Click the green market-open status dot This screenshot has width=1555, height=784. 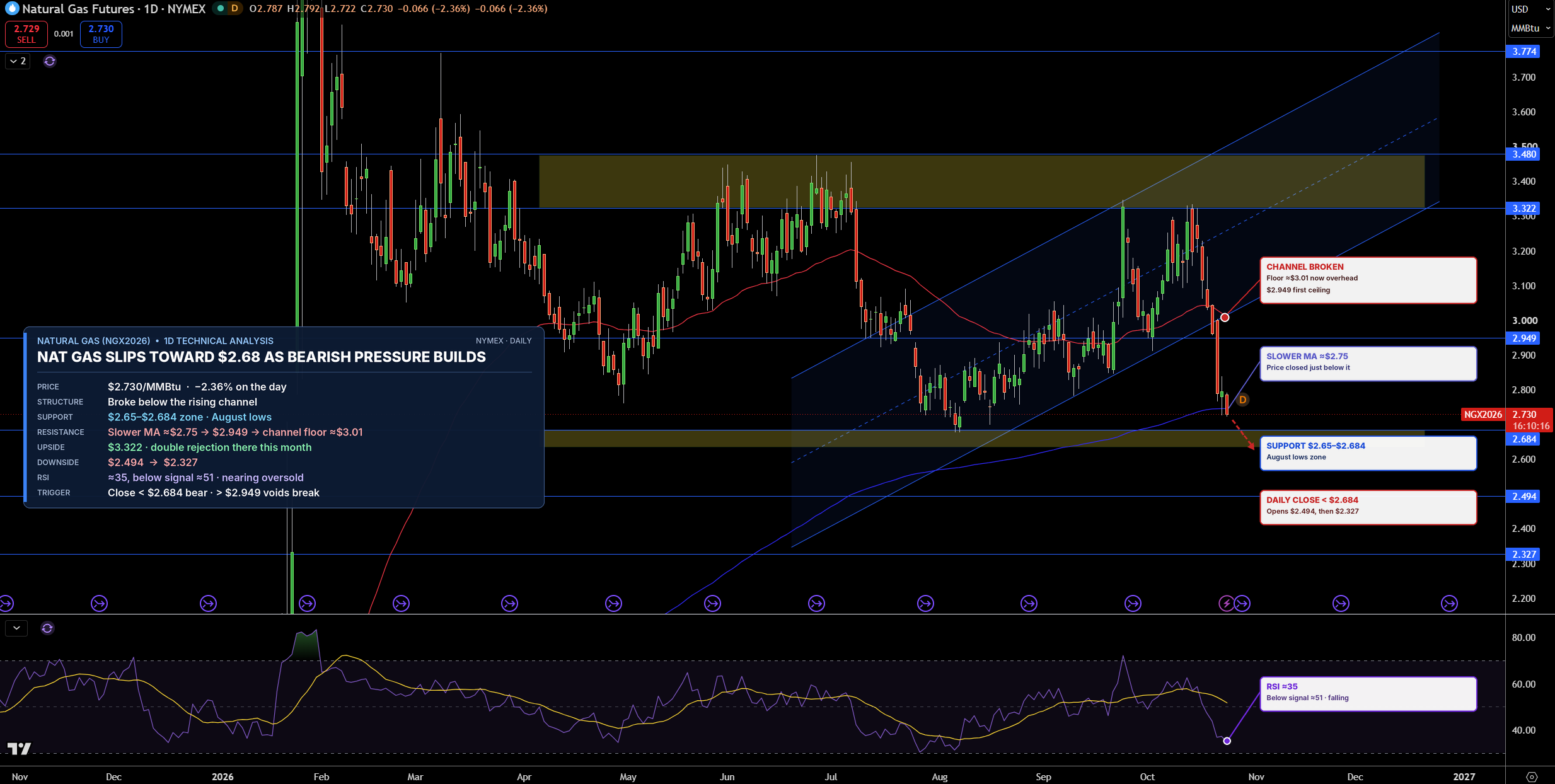point(221,8)
